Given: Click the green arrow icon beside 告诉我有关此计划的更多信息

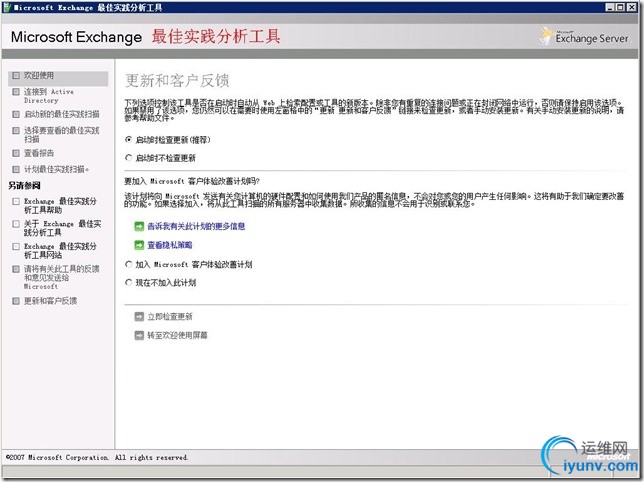Looking at the screenshot, I should [139, 226].
